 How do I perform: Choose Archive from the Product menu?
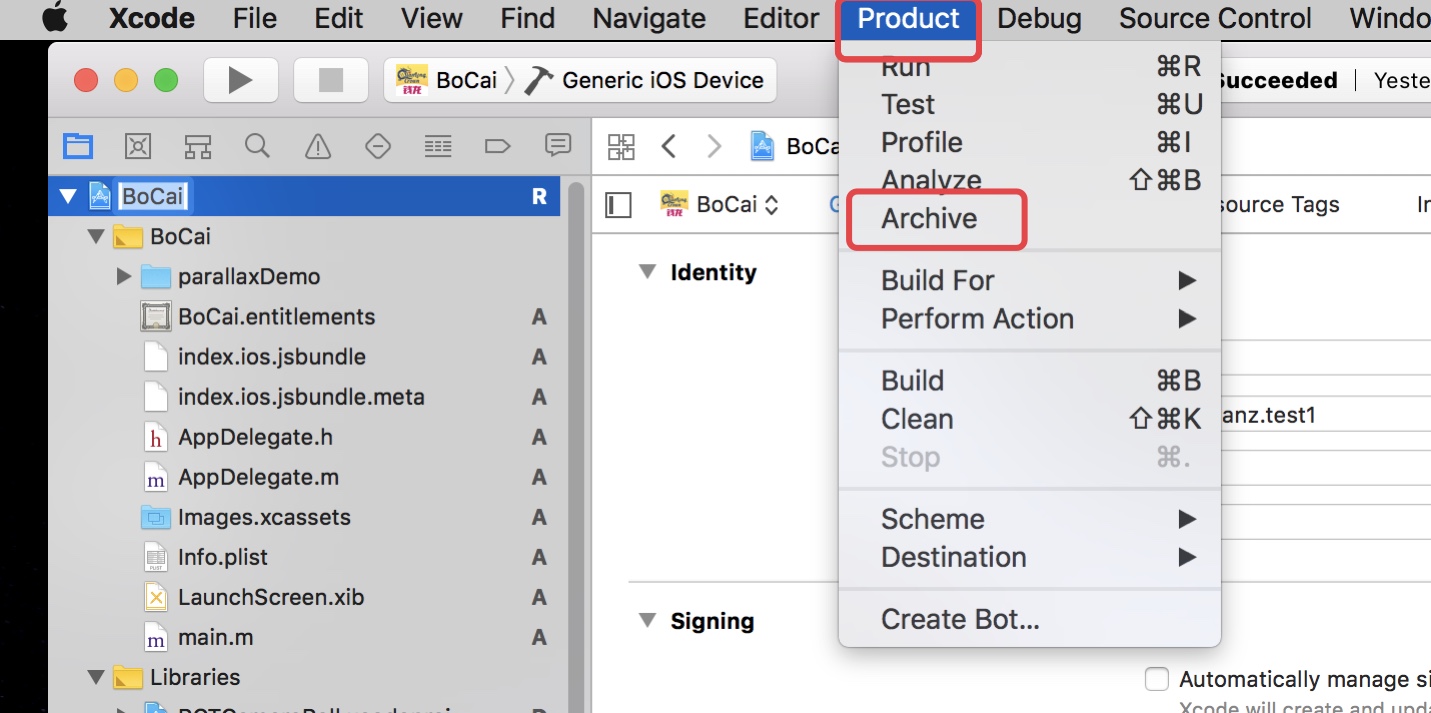click(x=929, y=219)
